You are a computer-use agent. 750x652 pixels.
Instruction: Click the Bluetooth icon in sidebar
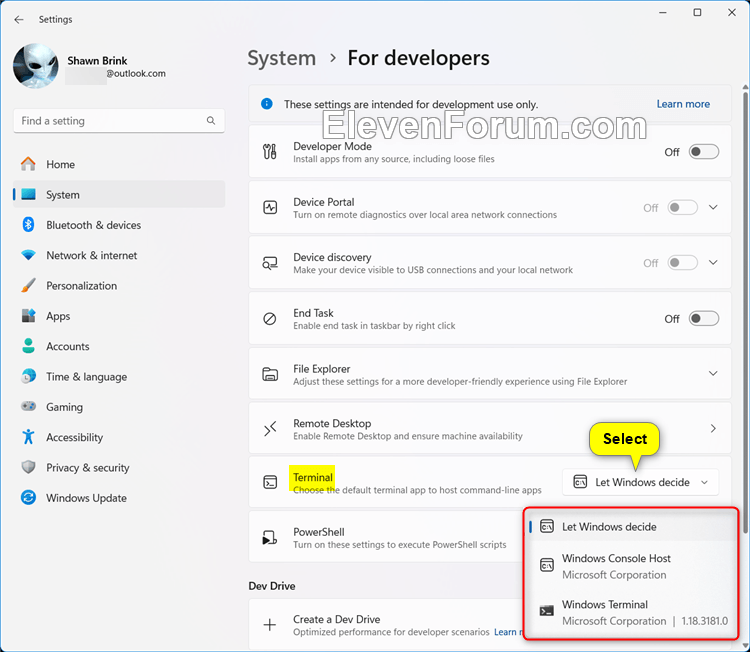pos(28,224)
